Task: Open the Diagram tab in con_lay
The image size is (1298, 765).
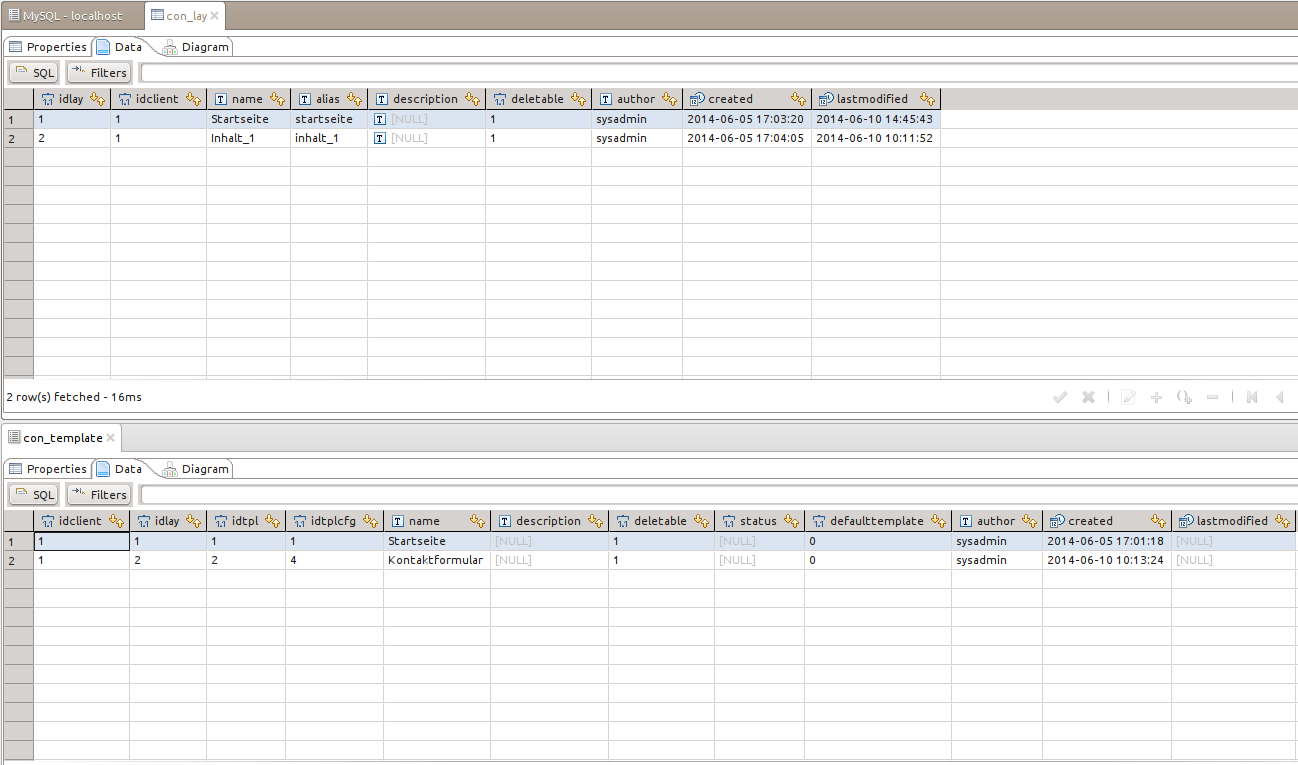Action: tap(196, 47)
